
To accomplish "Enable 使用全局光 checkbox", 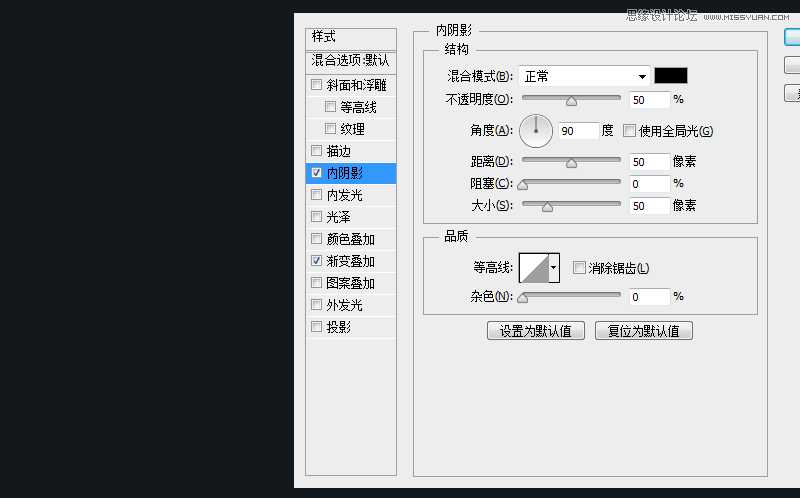I will 629,131.
